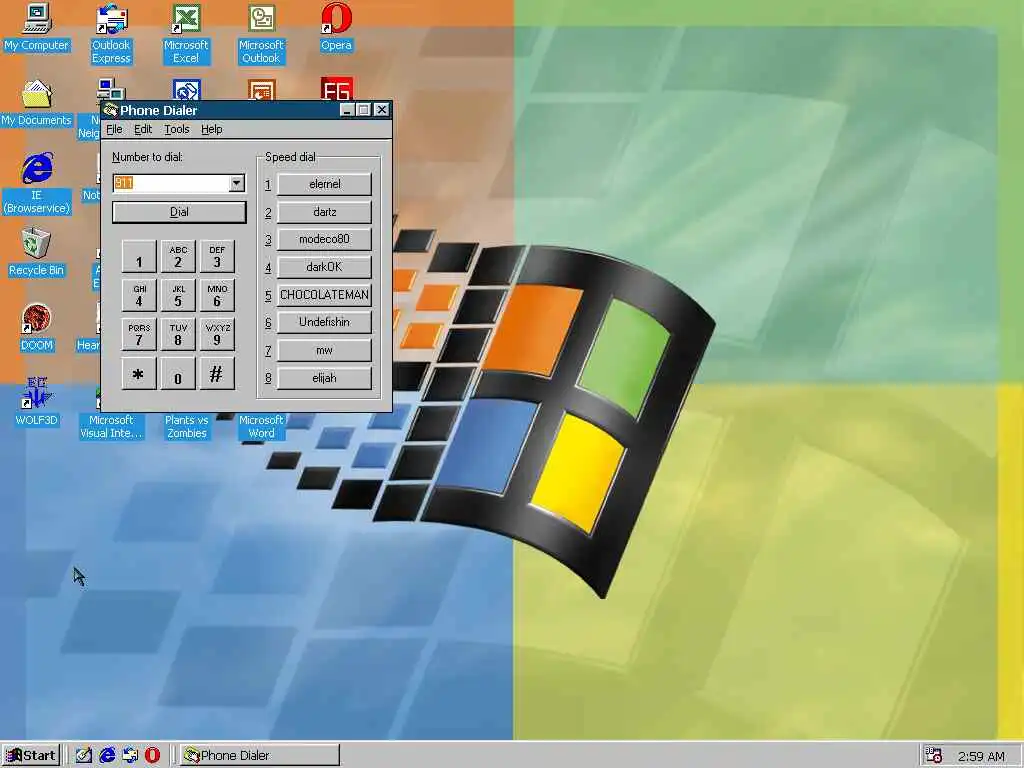This screenshot has width=1024, height=768.
Task: Speed dial mw entry
Action: [325, 350]
